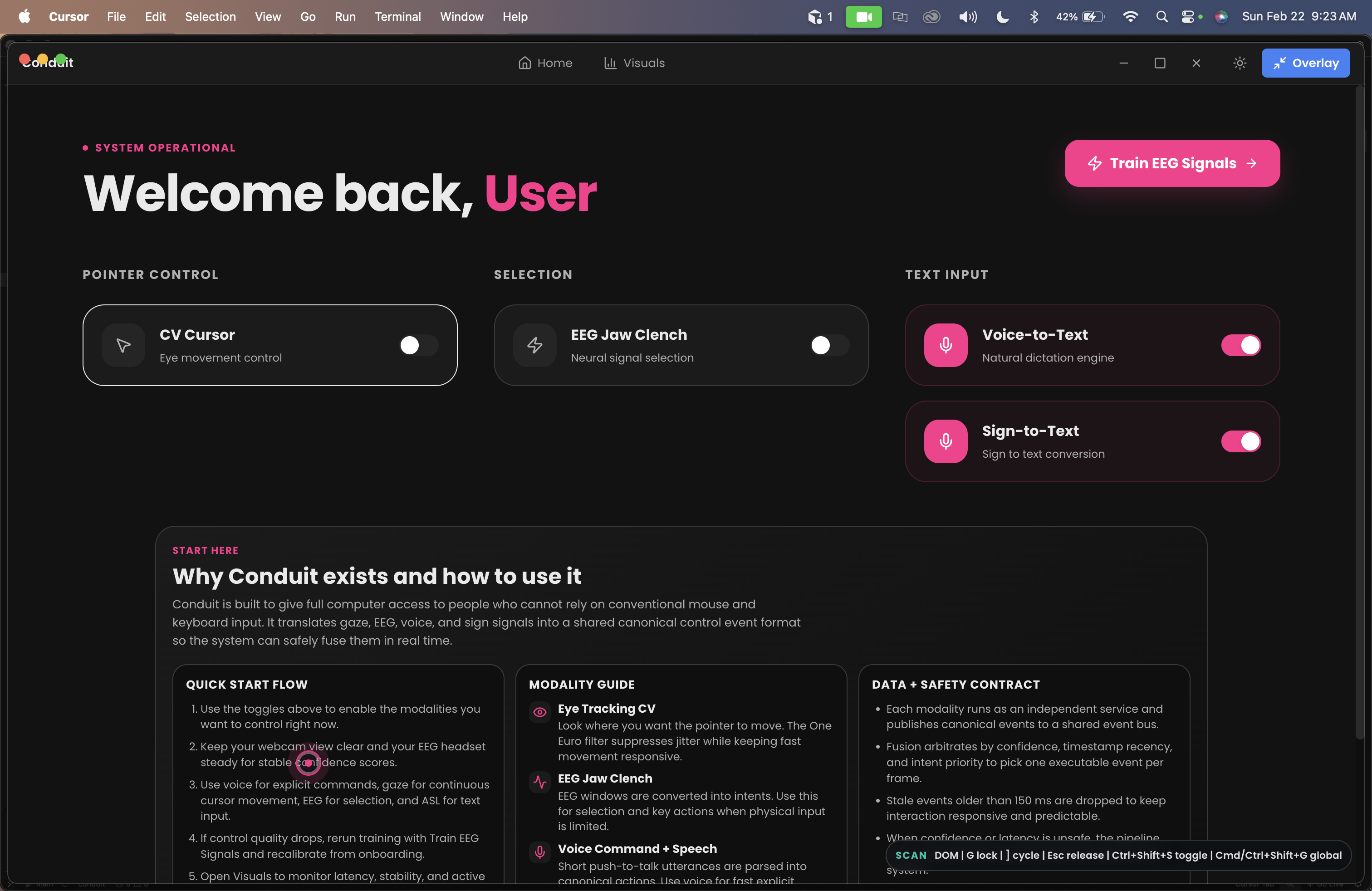Click the Sign-to-Text microphone icon
The image size is (1372, 891).
tap(946, 441)
